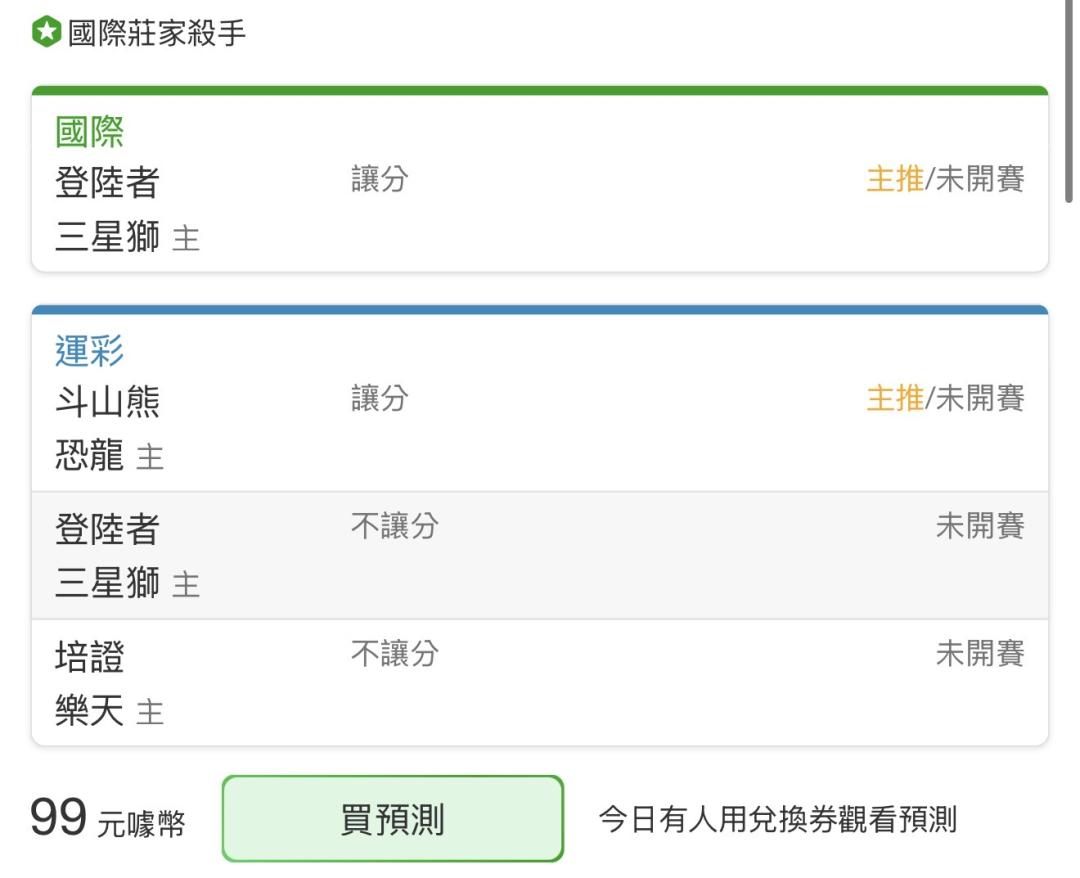Image resolution: width=1080 pixels, height=878 pixels.
Task: Open 三星獅 home team in 國際 section
Action: point(107,236)
